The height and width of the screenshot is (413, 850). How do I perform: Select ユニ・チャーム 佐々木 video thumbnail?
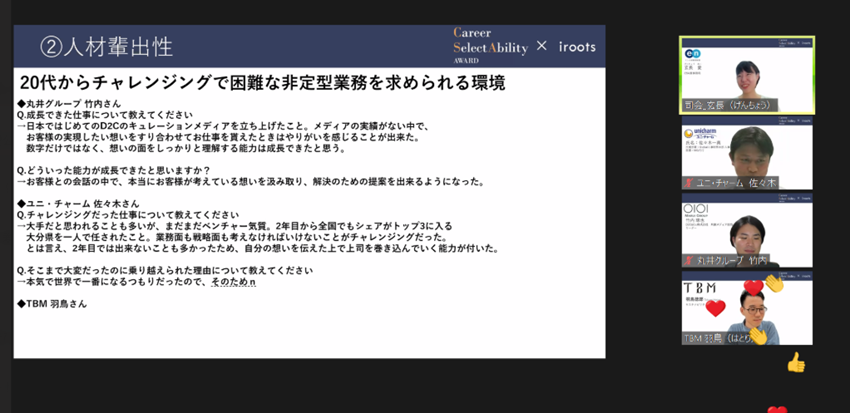(x=747, y=153)
